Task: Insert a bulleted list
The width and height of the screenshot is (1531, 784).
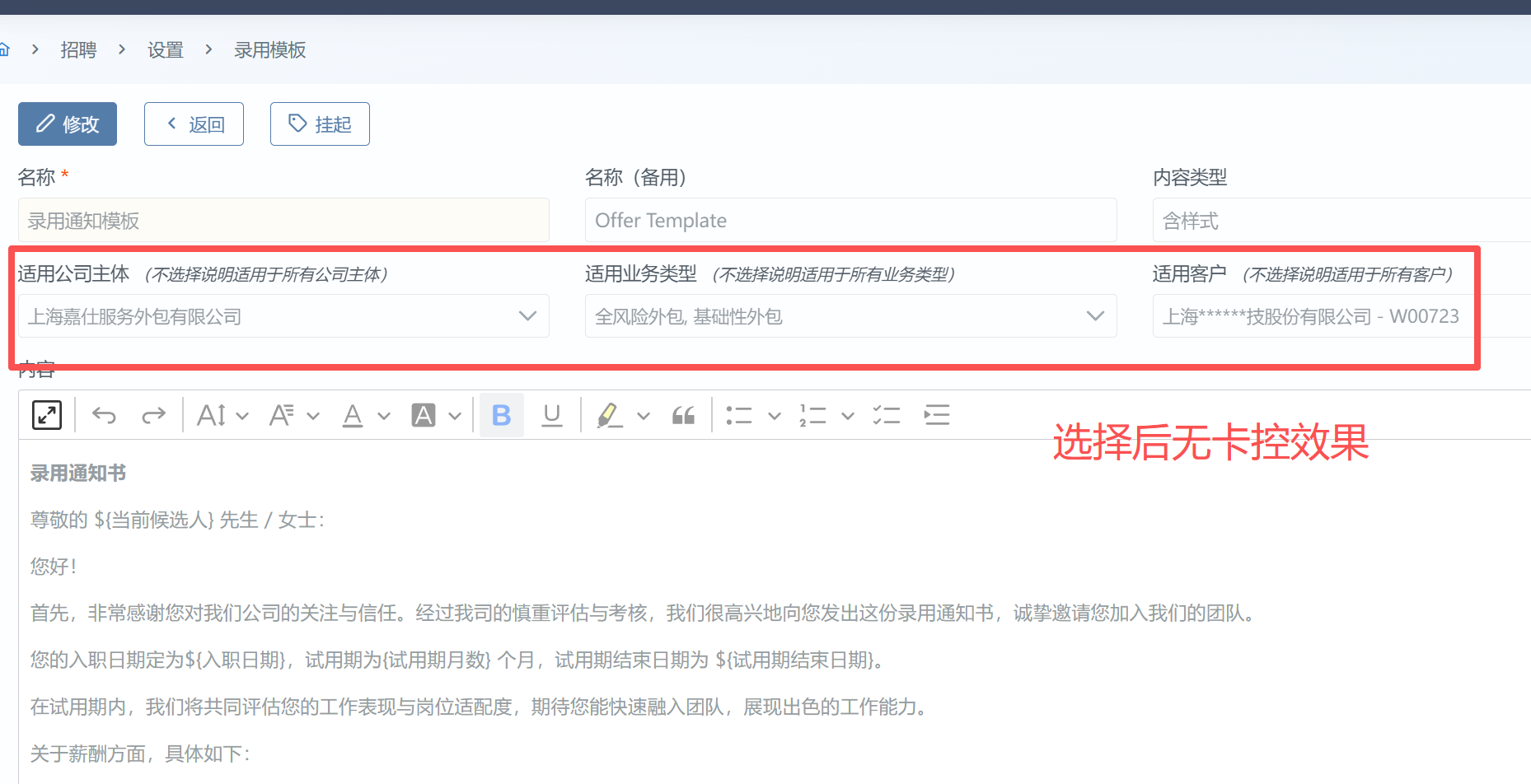Action: click(739, 415)
